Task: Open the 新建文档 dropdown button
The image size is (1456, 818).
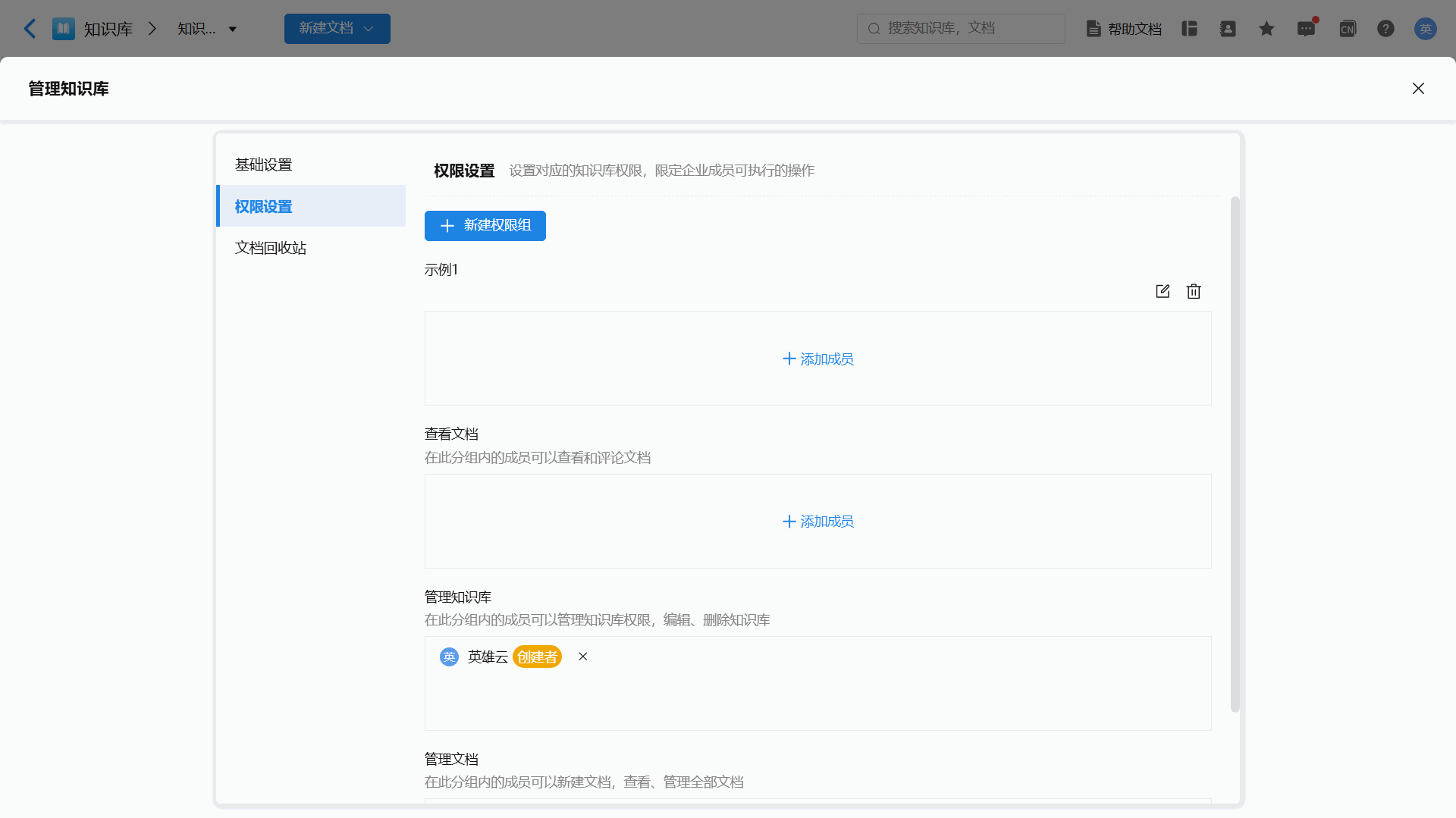Action: pos(337,29)
